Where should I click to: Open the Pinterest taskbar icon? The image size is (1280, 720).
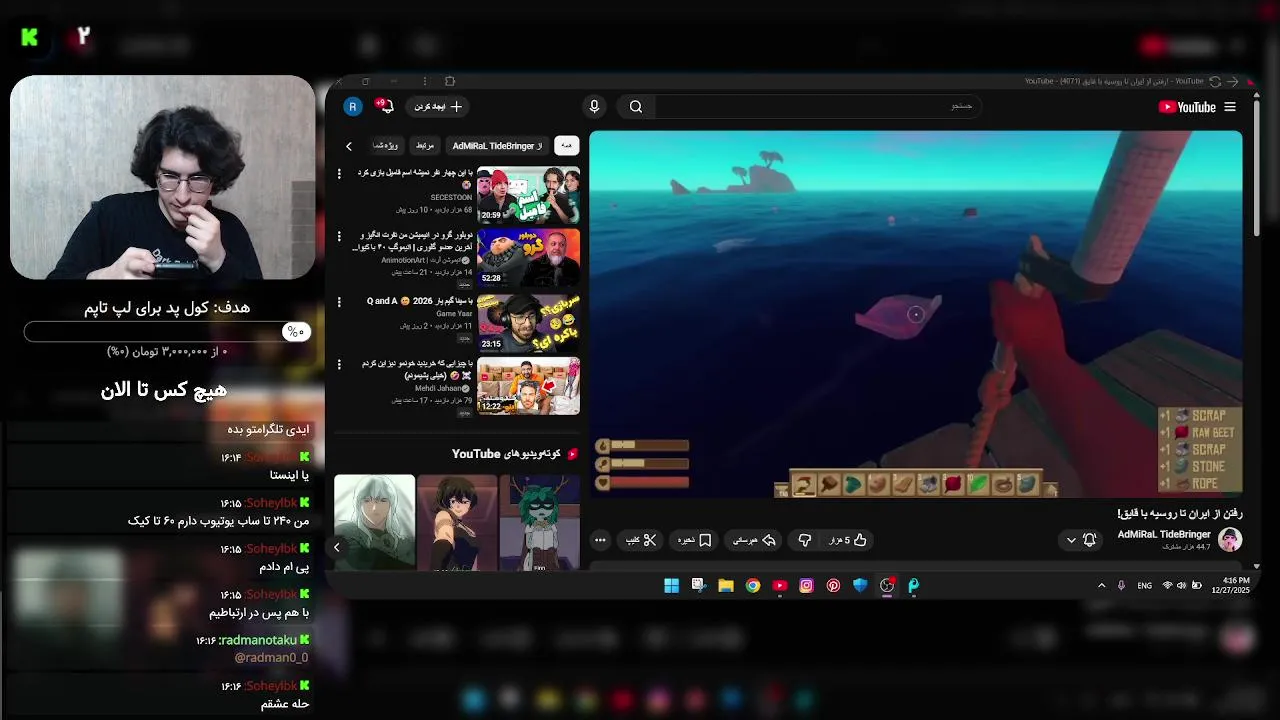point(833,586)
